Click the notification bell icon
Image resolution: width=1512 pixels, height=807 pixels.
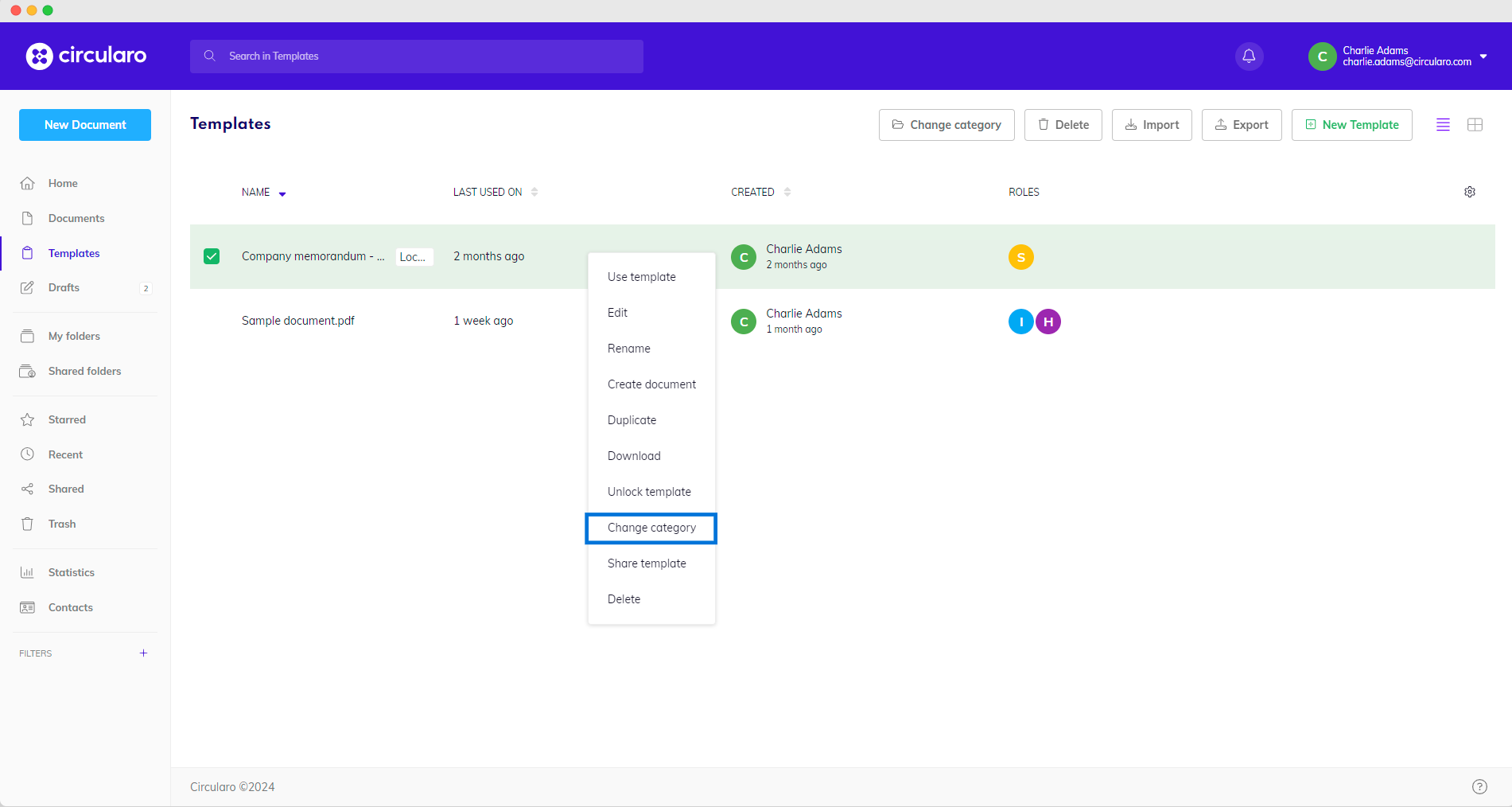coord(1249,56)
